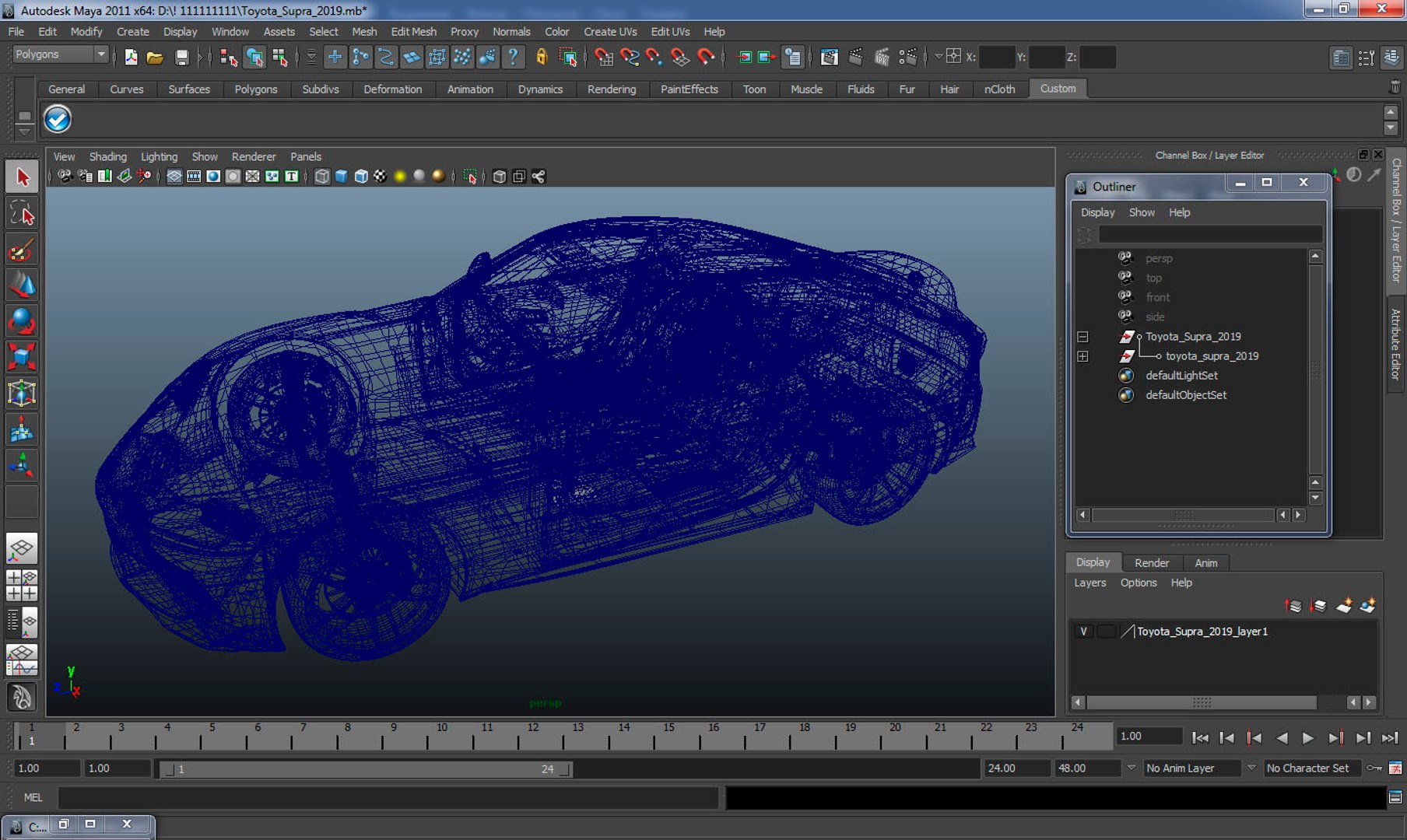The height and width of the screenshot is (840, 1407).
Task: Collapse the Toyota_Supra_2019 outliner node
Action: tap(1082, 337)
